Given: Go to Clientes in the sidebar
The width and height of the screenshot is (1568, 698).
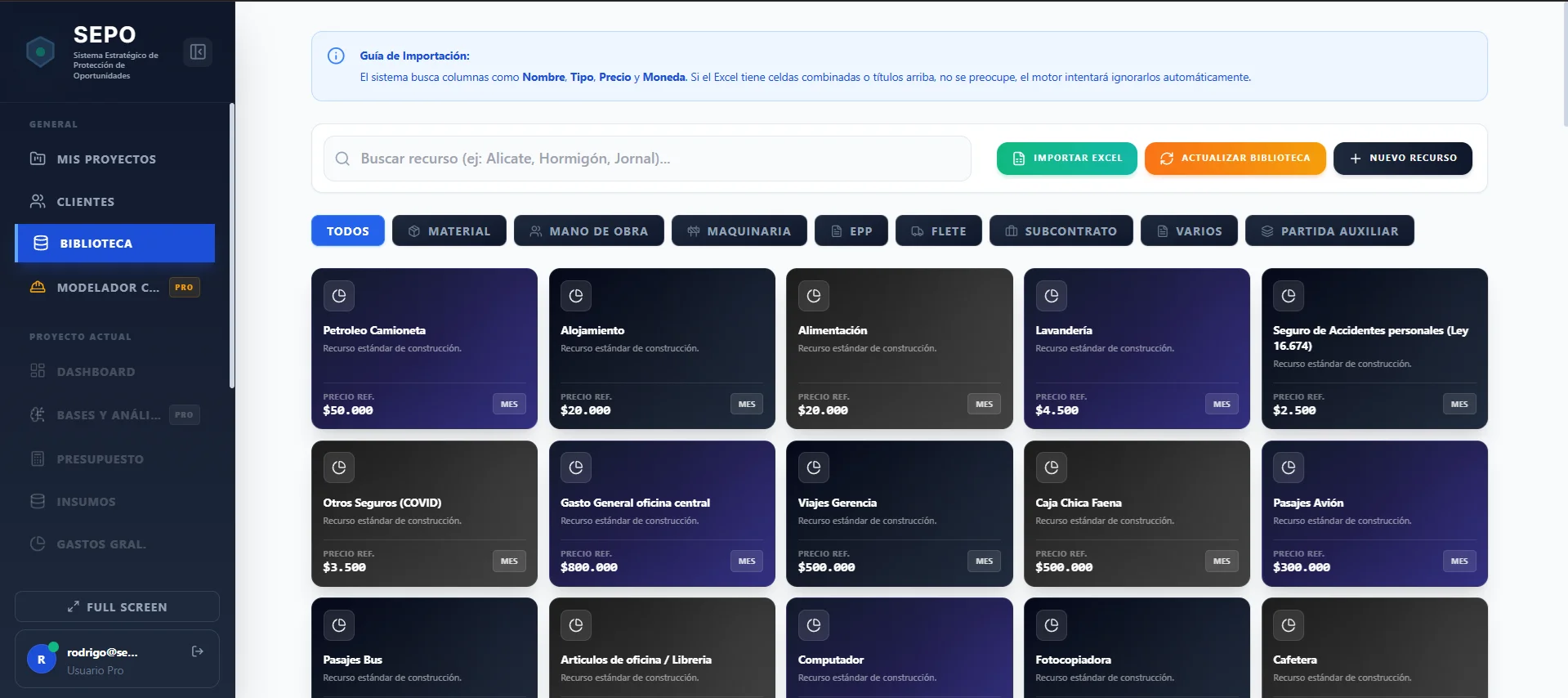Looking at the screenshot, I should coord(86,202).
